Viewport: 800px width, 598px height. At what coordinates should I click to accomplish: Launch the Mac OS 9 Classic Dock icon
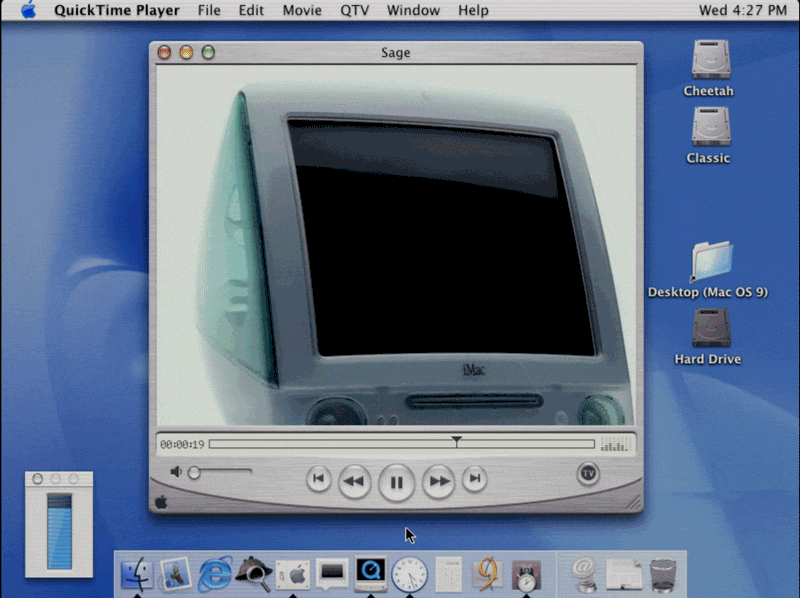487,574
